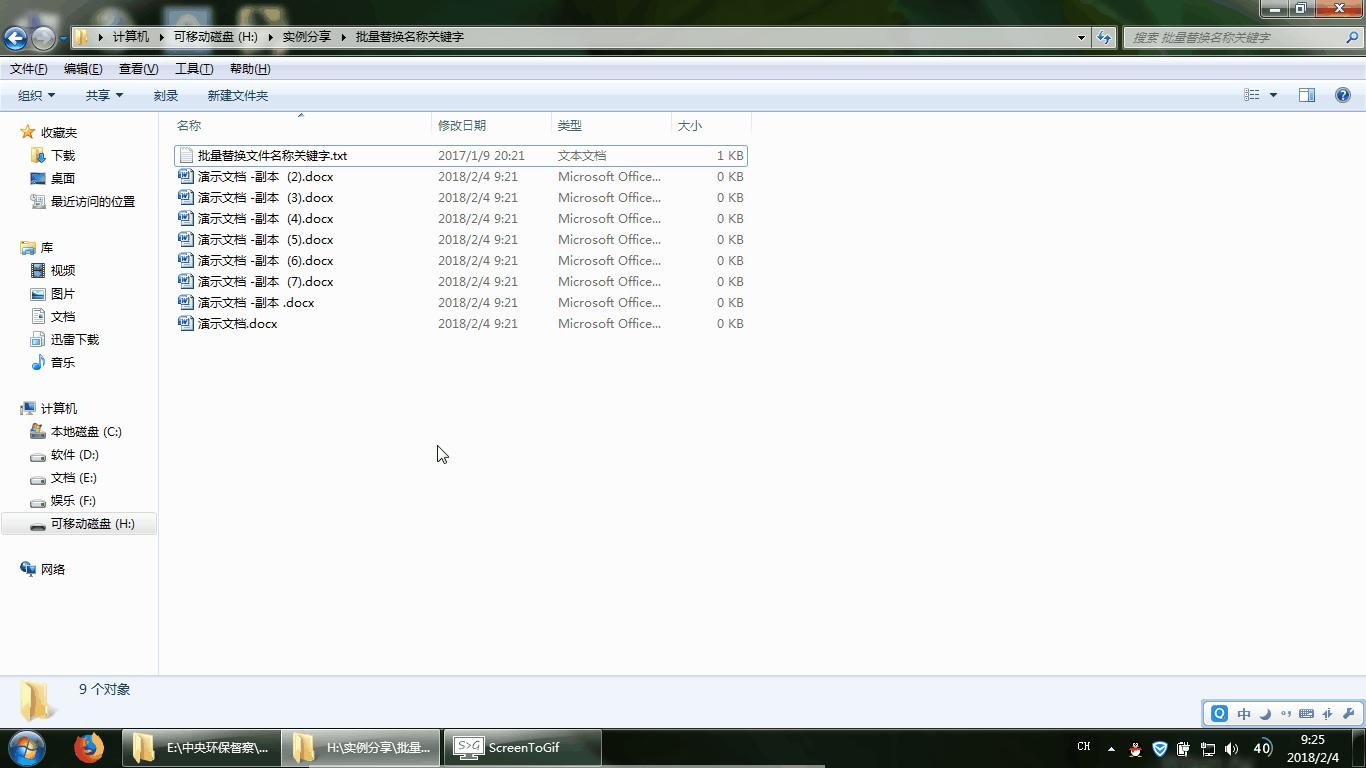Sort files by the 修改日期 column header
Image resolution: width=1366 pixels, height=768 pixels.
(x=491, y=125)
